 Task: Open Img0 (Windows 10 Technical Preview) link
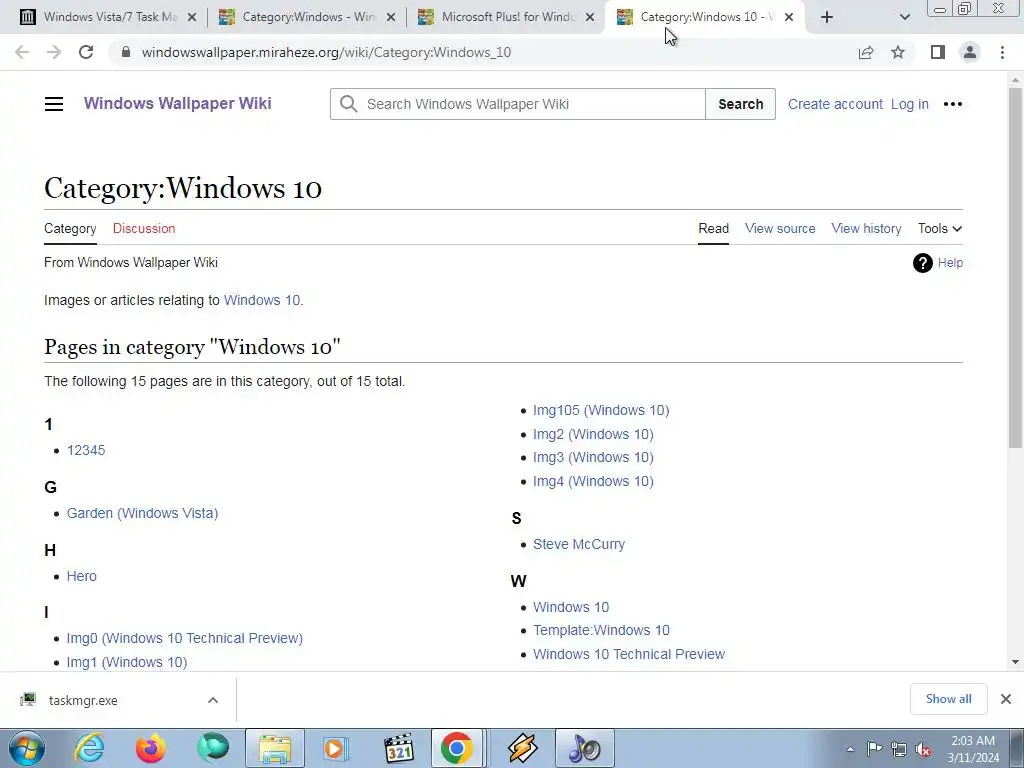(185, 638)
